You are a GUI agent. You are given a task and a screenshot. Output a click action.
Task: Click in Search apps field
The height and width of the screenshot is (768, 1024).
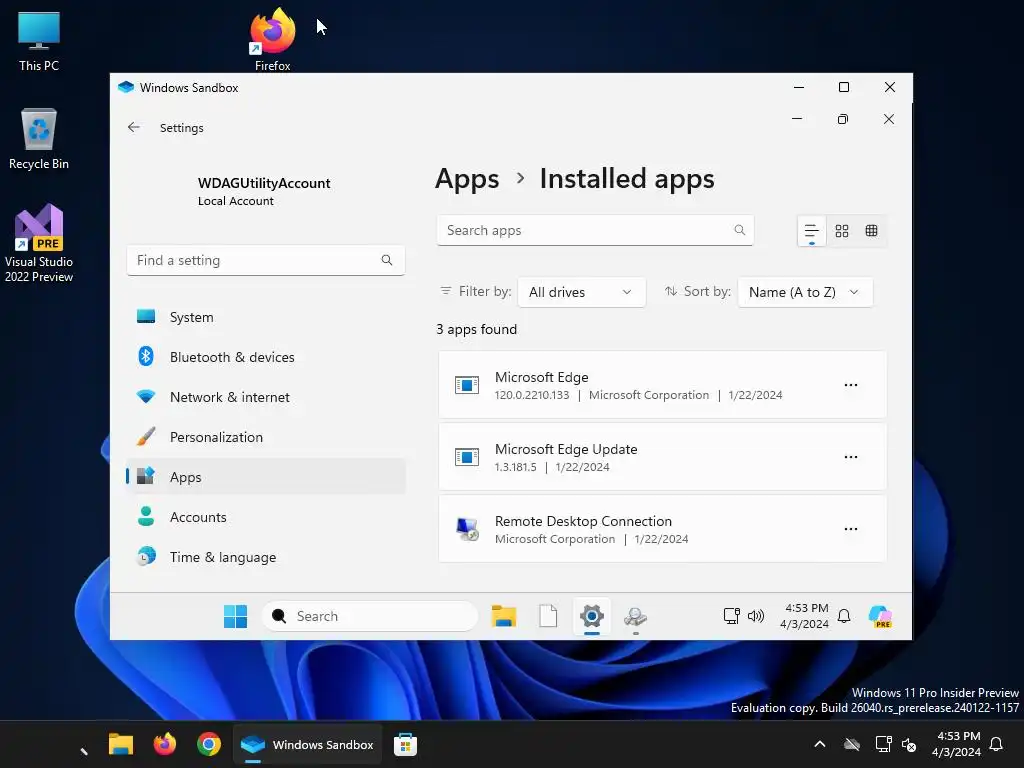point(595,230)
